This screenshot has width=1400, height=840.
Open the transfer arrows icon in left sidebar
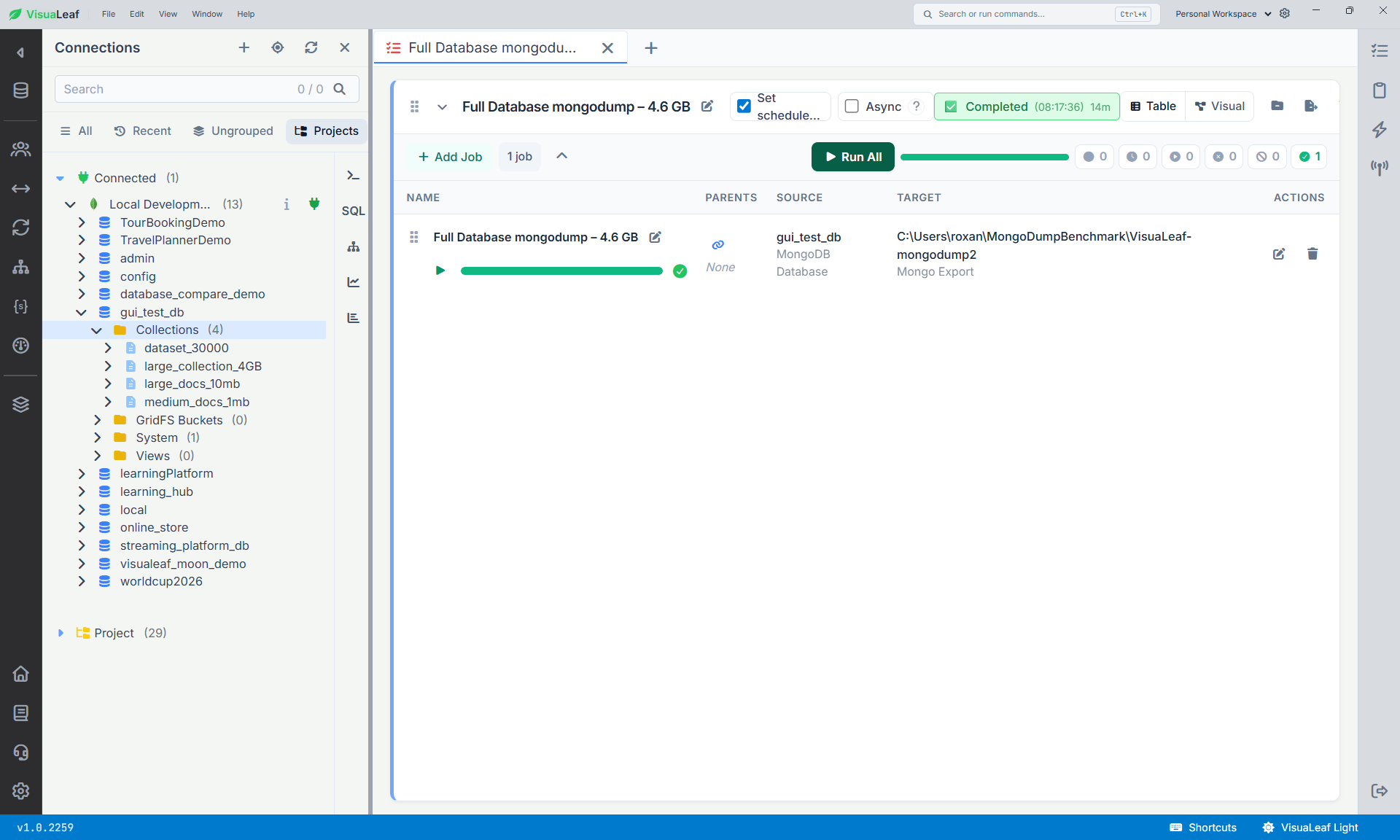(x=20, y=189)
